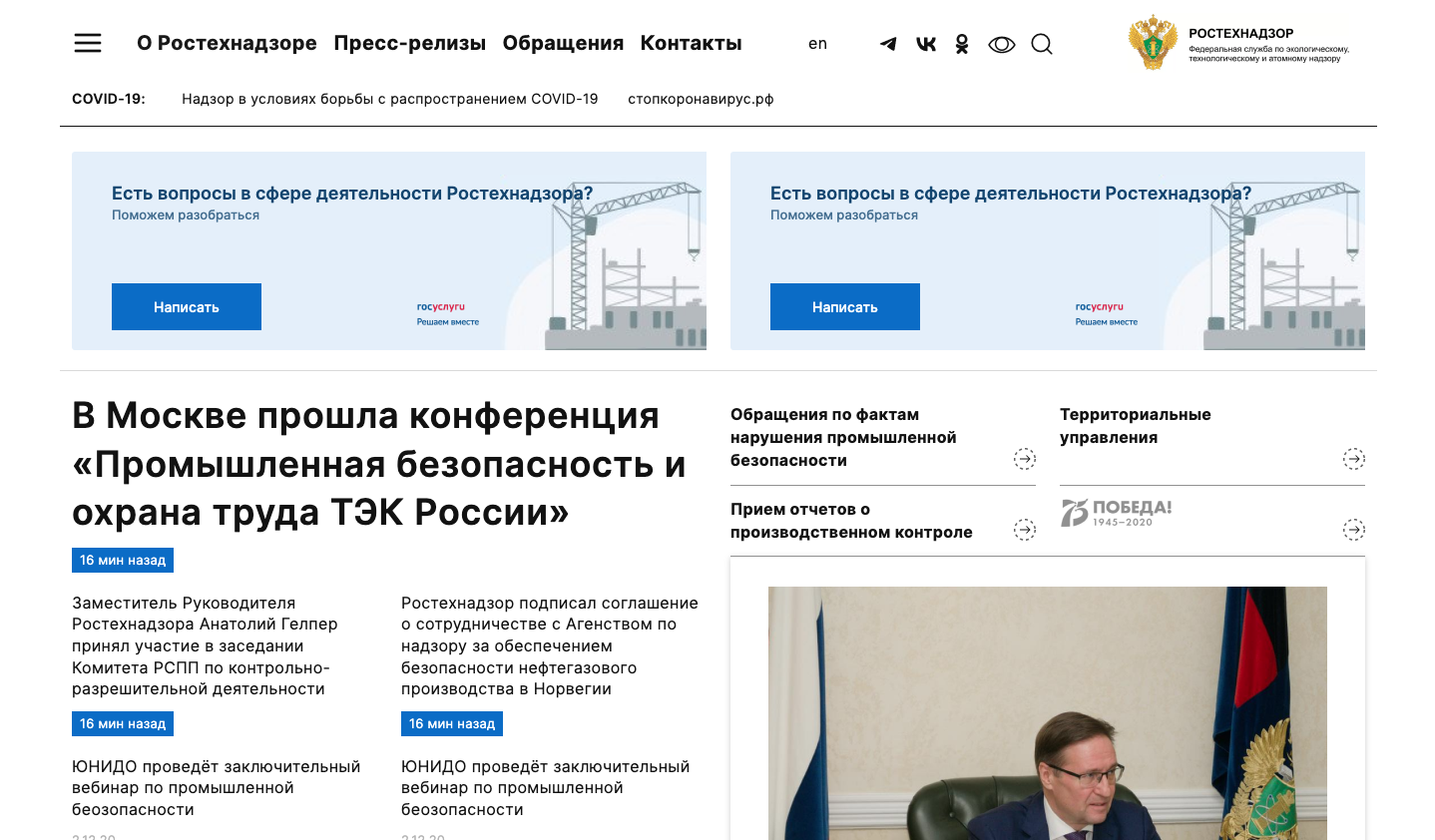Click Написать button in the right banner
The height and width of the screenshot is (840, 1435).
(845, 306)
